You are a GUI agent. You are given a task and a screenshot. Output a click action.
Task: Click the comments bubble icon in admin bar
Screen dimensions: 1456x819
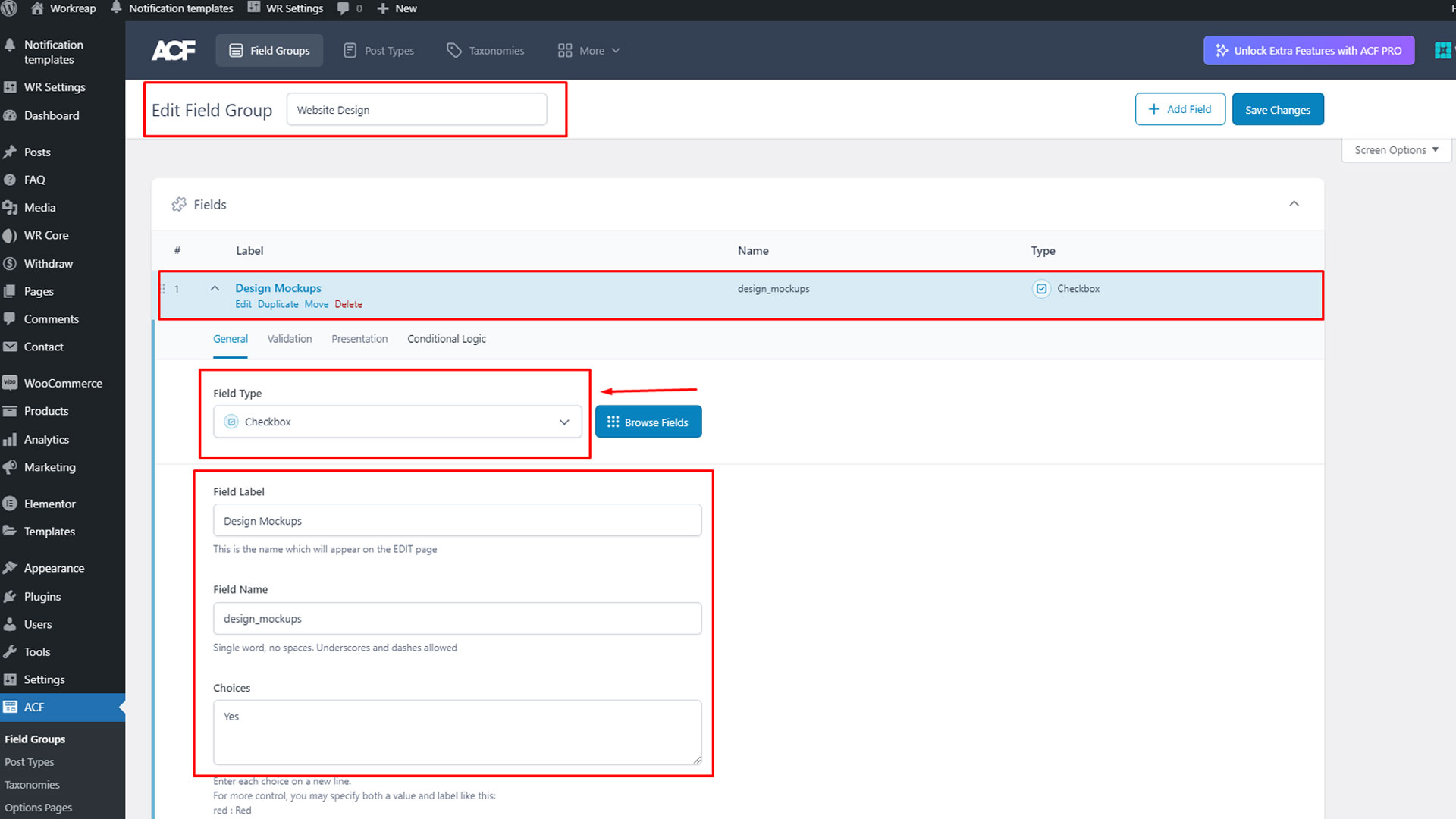pos(344,8)
